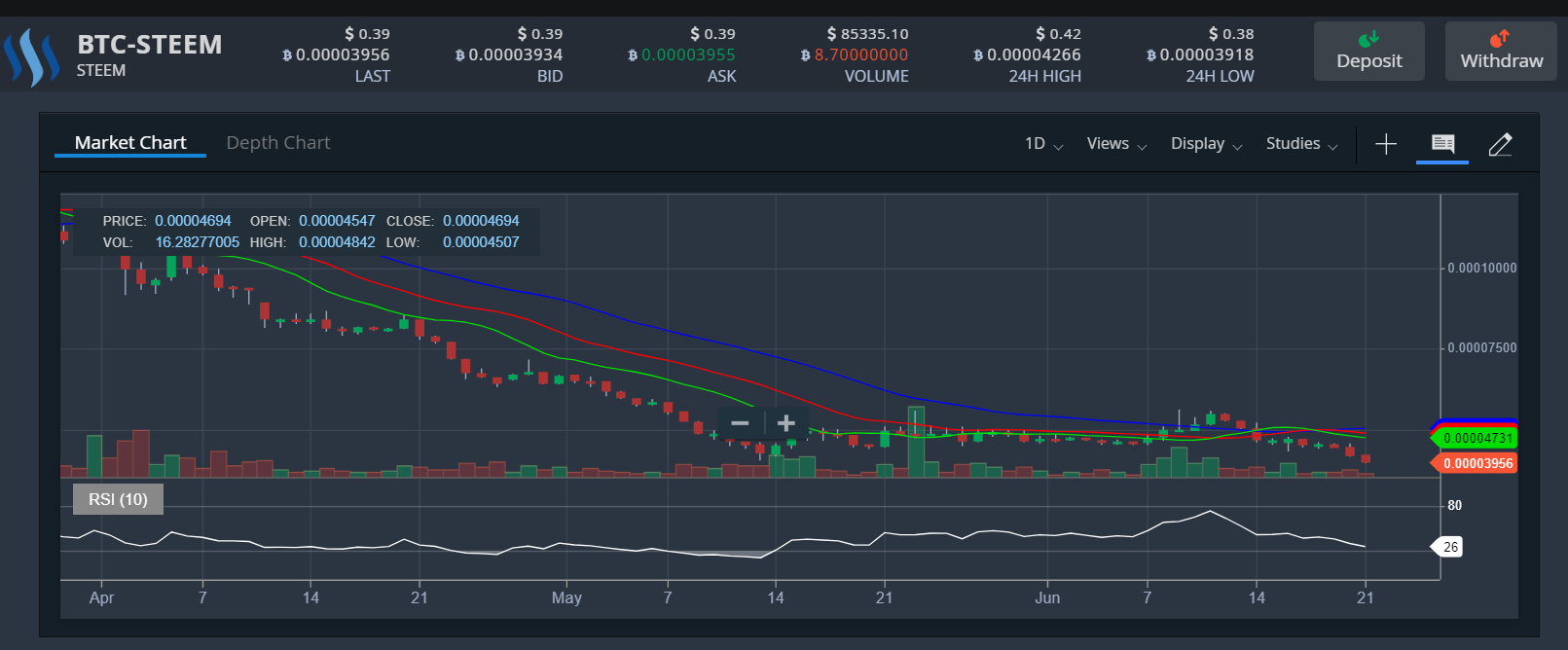Click the VOL value 16.28277005
Viewport: 1568px width, 650px height.
(198, 242)
